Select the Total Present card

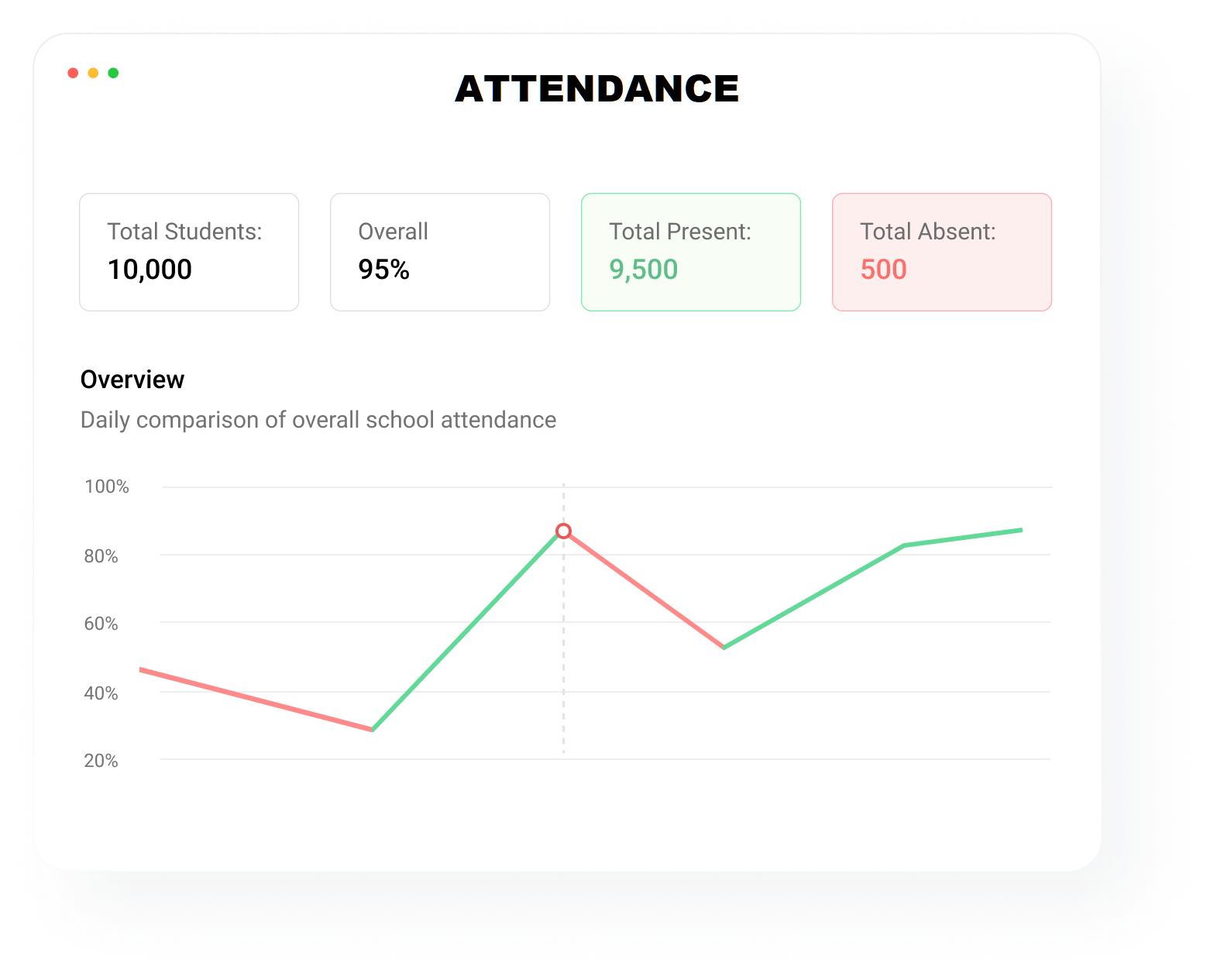pyautogui.click(x=691, y=252)
